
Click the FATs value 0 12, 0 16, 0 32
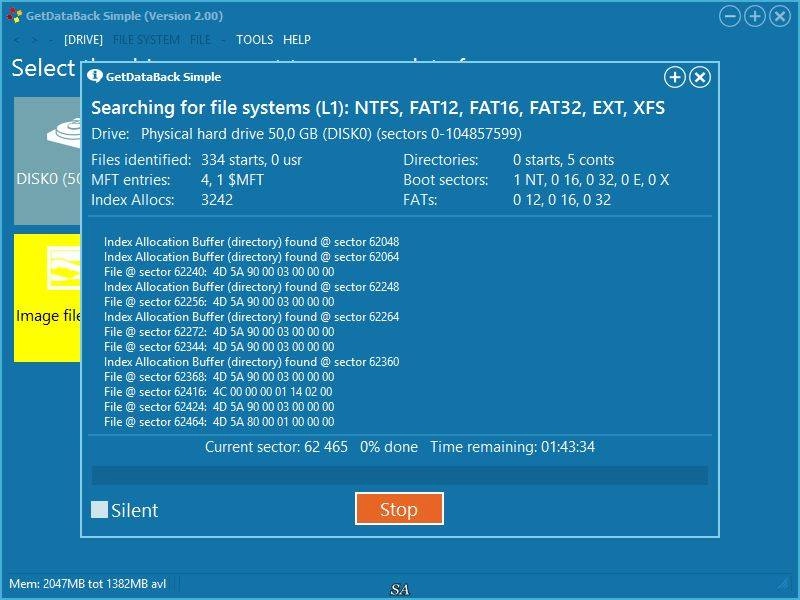pos(562,200)
